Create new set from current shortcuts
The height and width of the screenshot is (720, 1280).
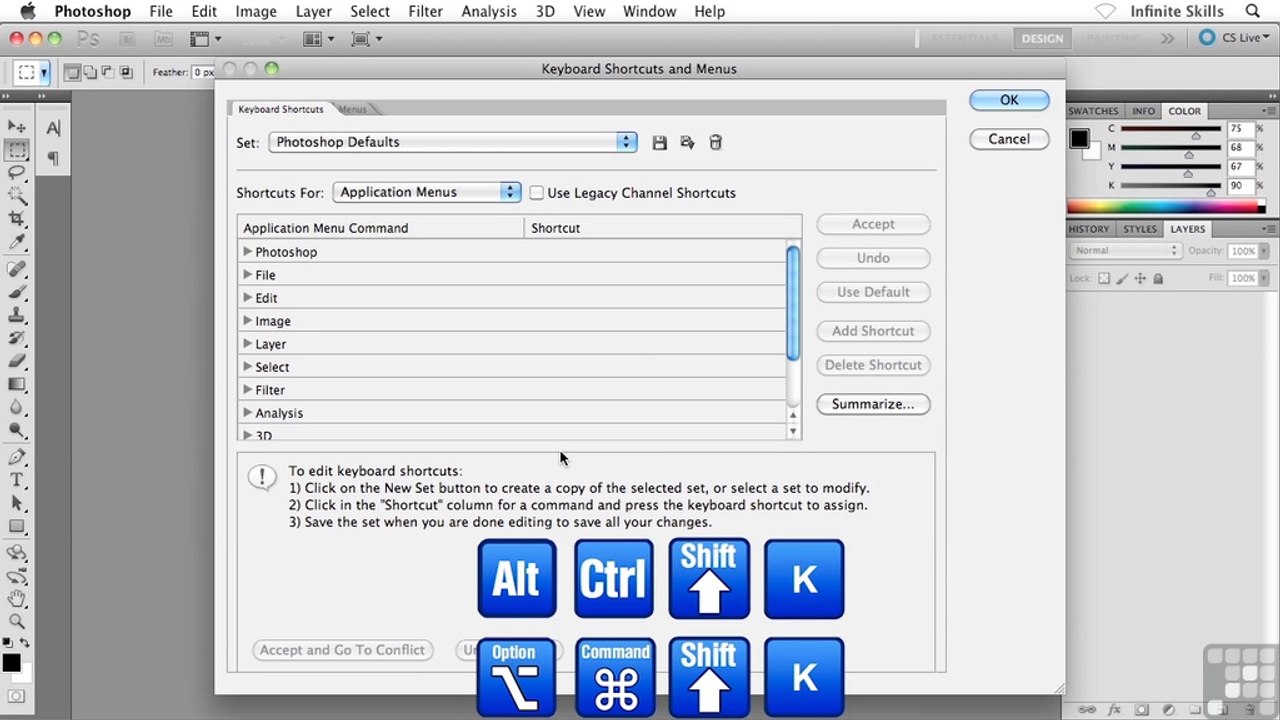[687, 143]
